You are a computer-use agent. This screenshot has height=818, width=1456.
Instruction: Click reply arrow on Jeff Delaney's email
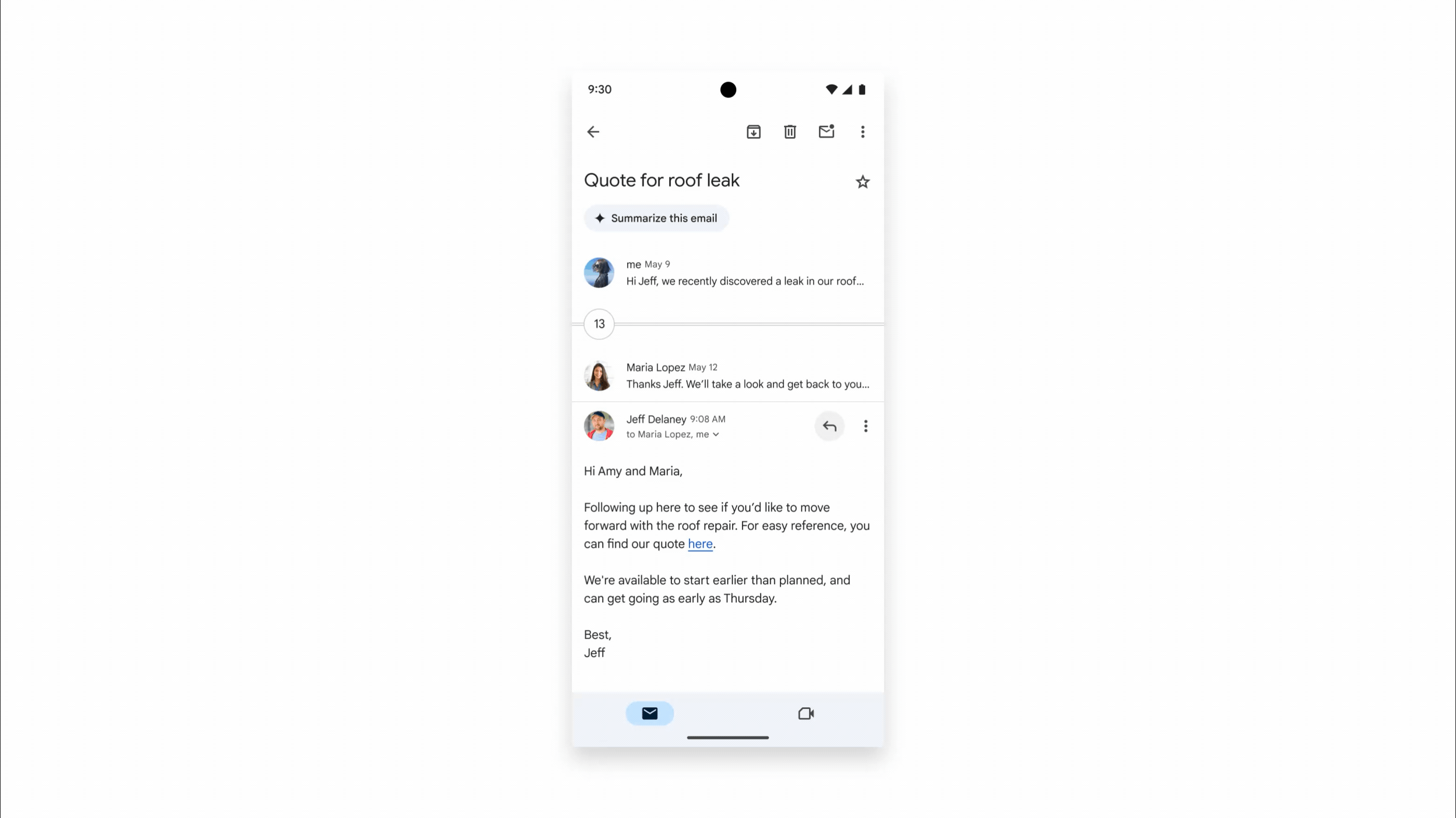tap(830, 426)
